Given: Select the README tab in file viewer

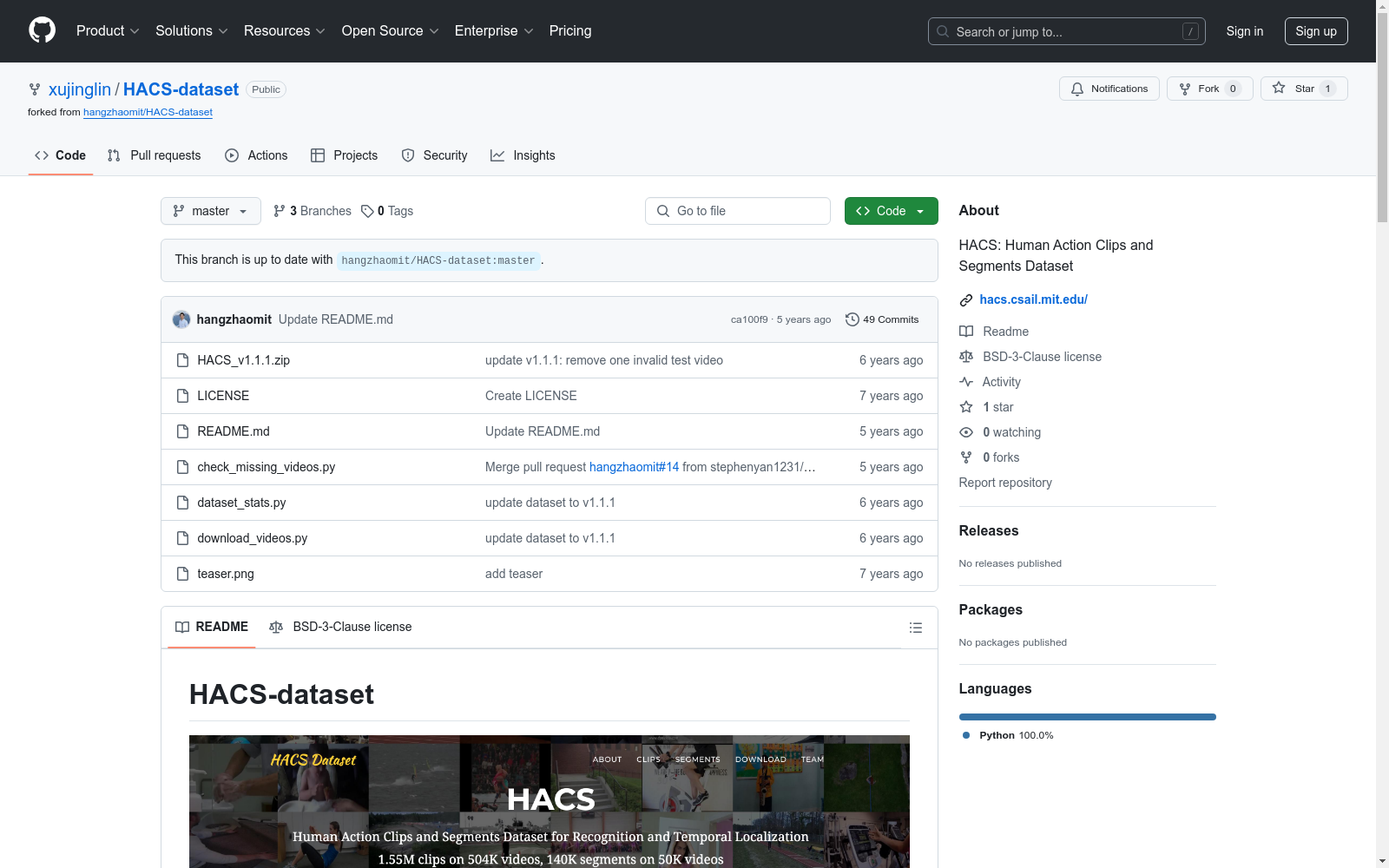Looking at the screenshot, I should [x=212, y=627].
